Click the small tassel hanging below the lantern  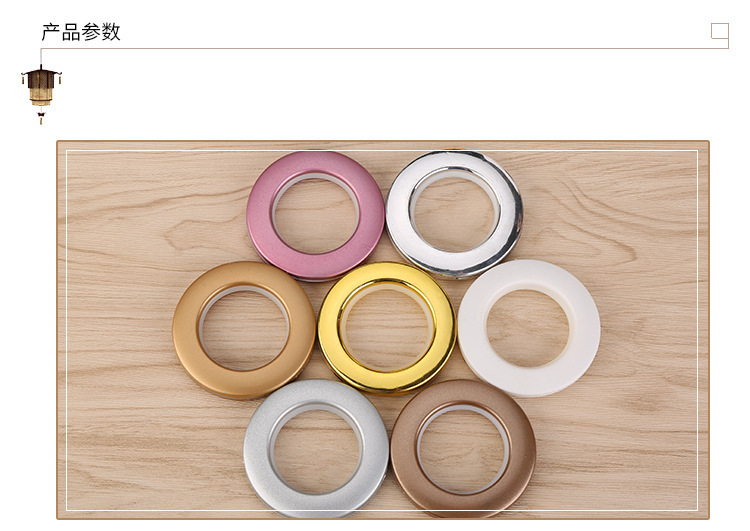41,118
